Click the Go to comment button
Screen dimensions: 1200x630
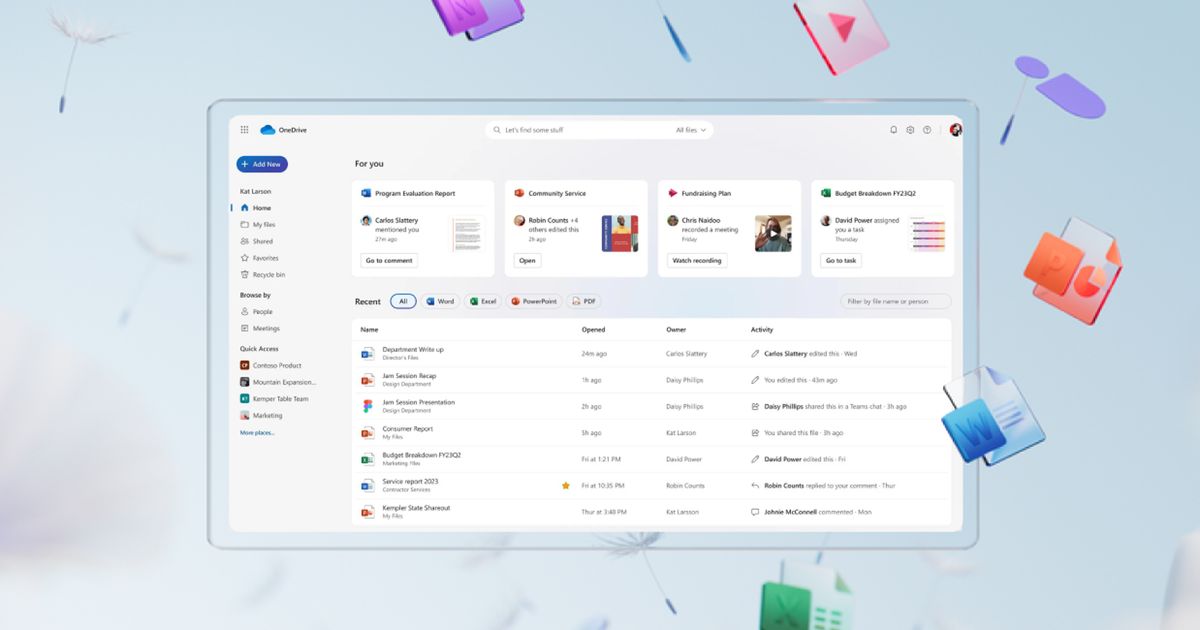pyautogui.click(x=389, y=261)
